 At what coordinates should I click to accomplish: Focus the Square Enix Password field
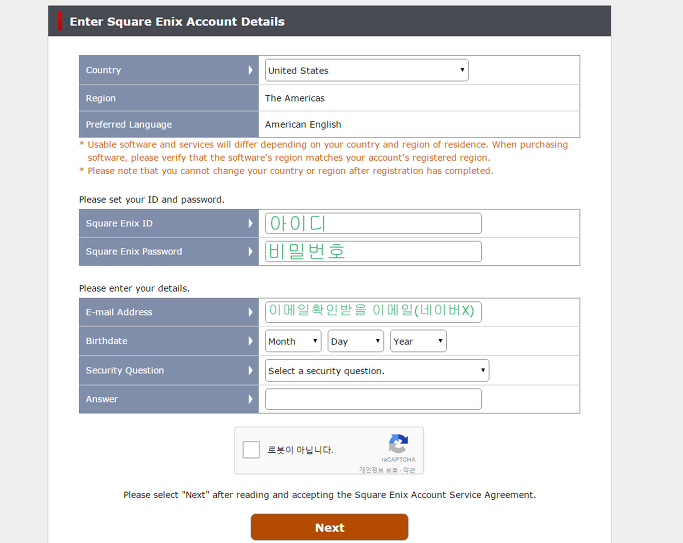tap(373, 252)
